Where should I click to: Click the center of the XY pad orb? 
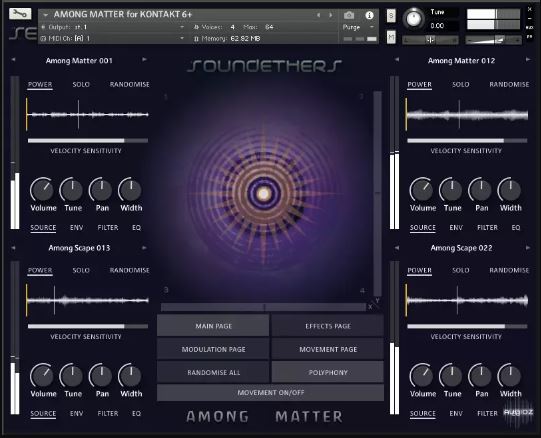pyautogui.click(x=264, y=194)
